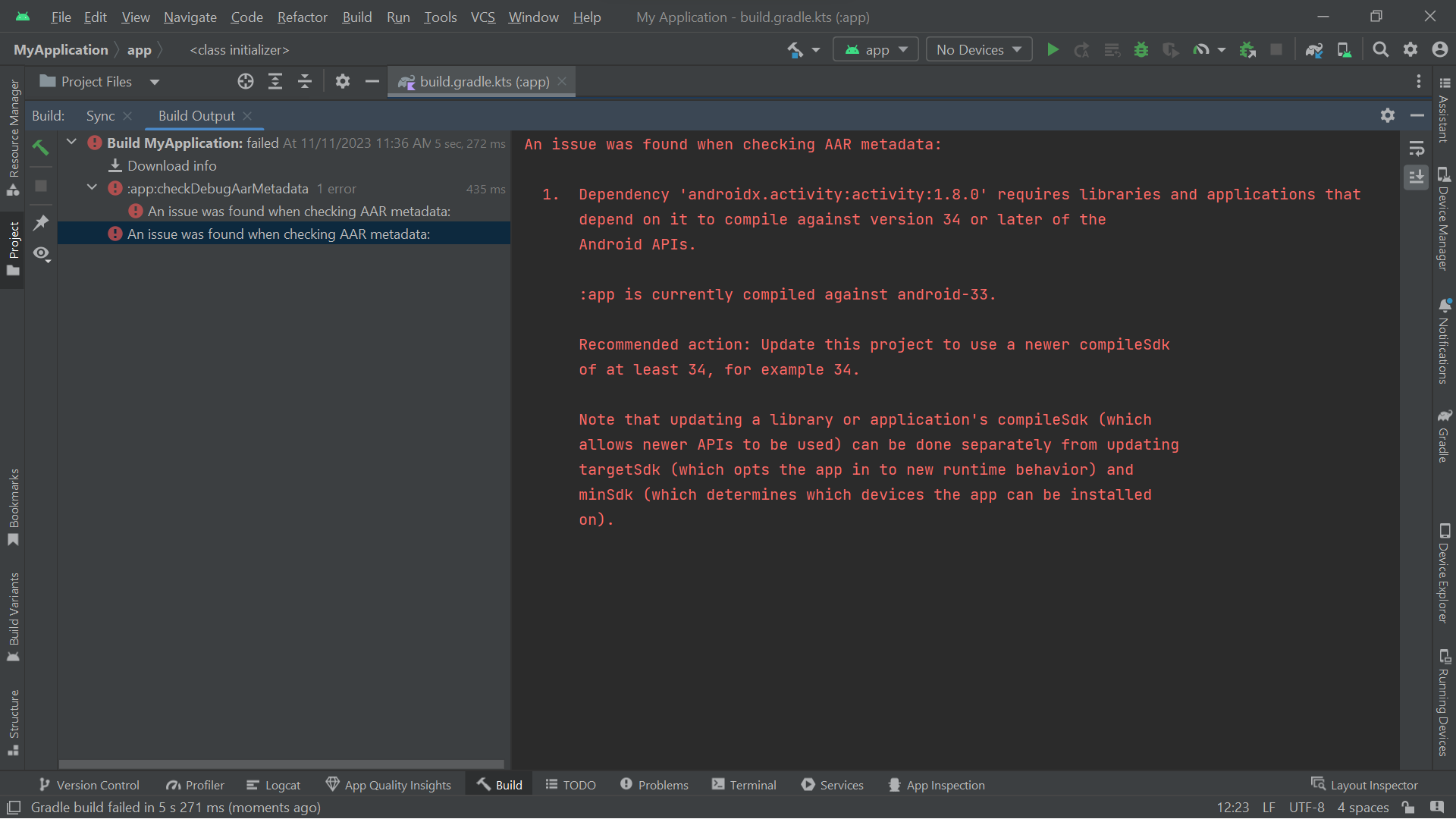Click the user account avatar icon
The height and width of the screenshot is (819, 1456).
[1440, 50]
